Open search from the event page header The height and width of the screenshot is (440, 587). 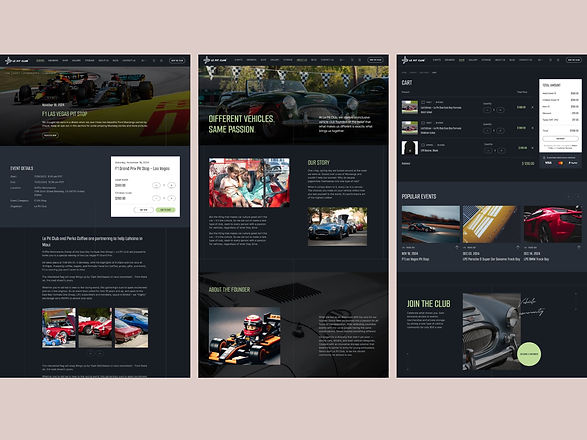[x=154, y=61]
